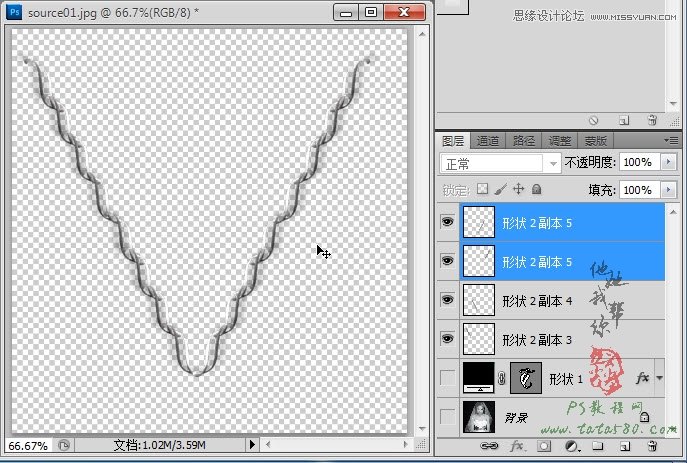Hide the 形状 2 副本 4 layer
The width and height of the screenshot is (687, 463).
point(447,300)
